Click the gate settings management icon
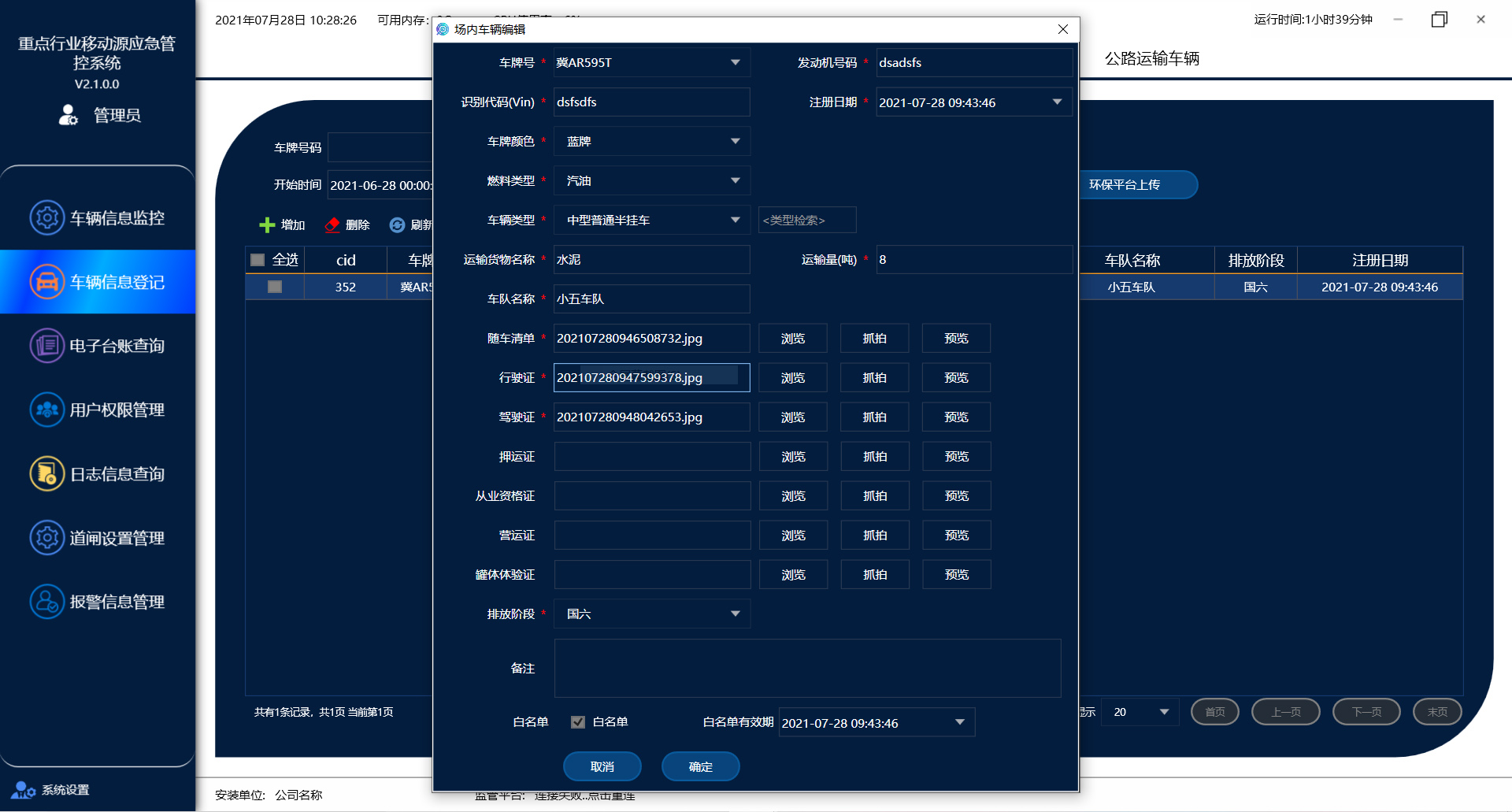This screenshot has width=1512, height=812. coord(46,538)
